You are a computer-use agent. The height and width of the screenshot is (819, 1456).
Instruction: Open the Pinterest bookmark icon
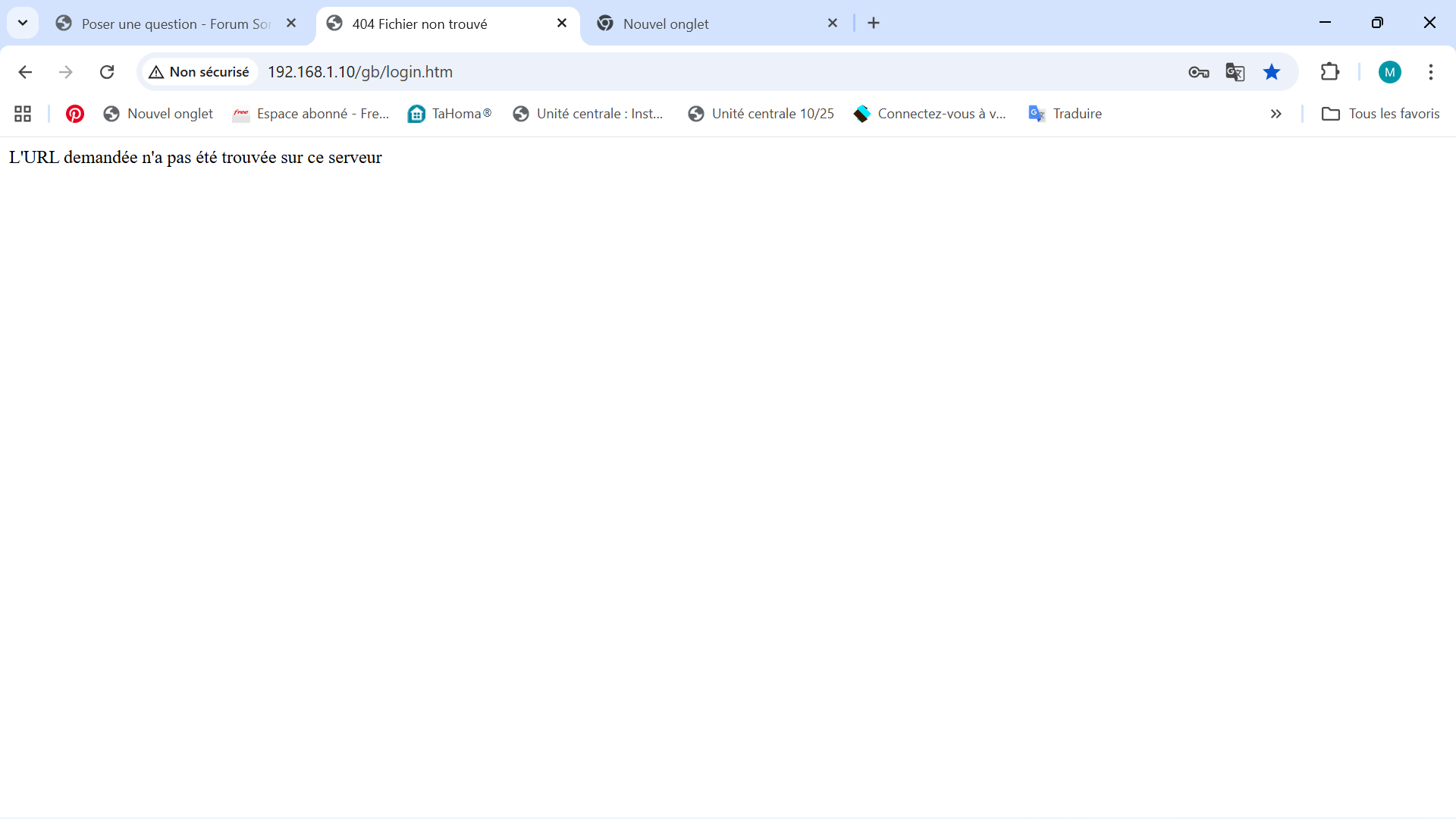pyautogui.click(x=74, y=114)
